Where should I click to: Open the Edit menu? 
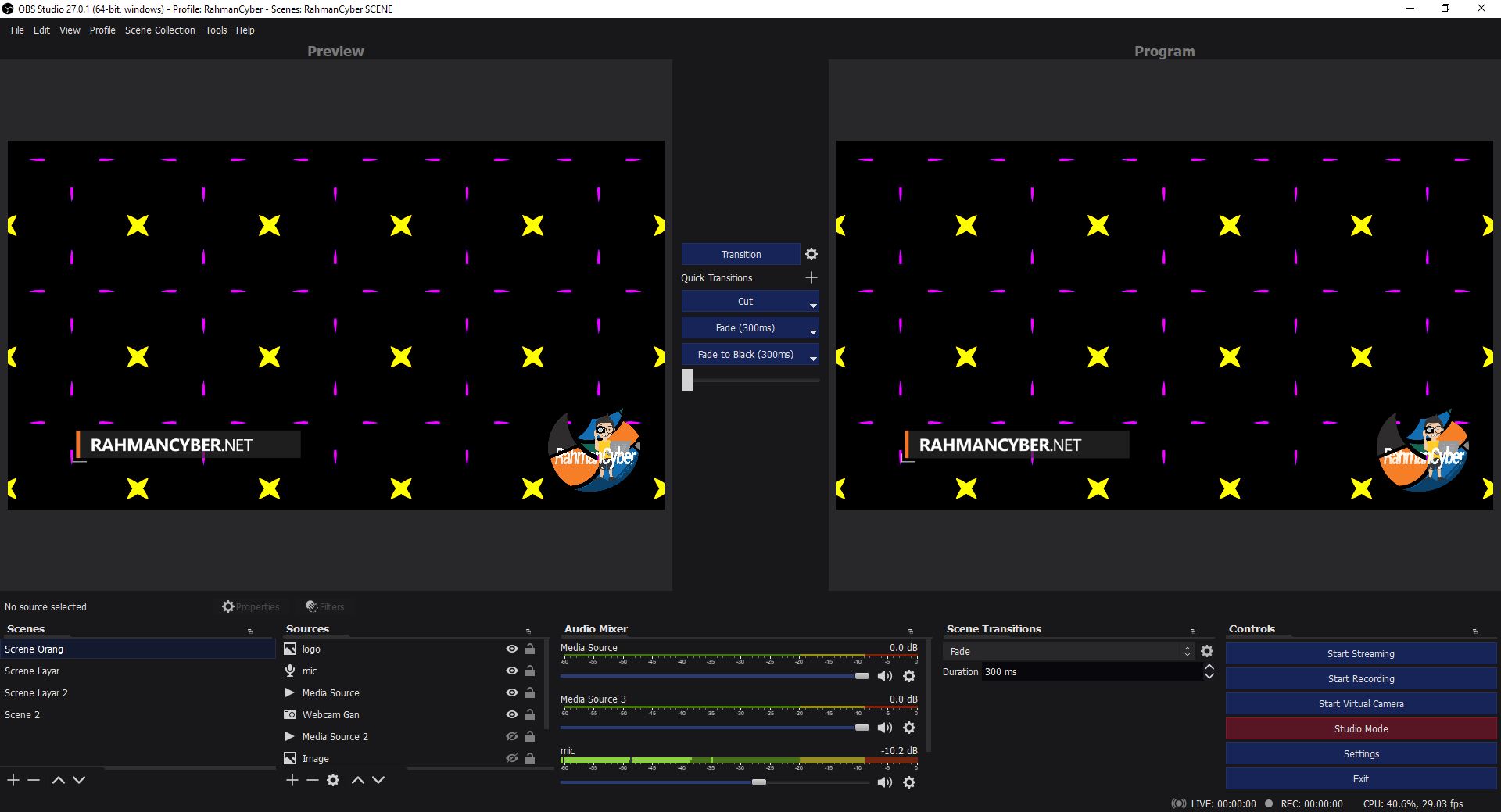(x=41, y=30)
